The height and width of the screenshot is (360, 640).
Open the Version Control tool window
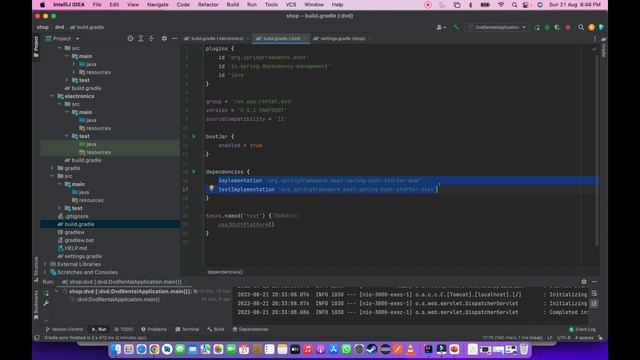coord(64,329)
